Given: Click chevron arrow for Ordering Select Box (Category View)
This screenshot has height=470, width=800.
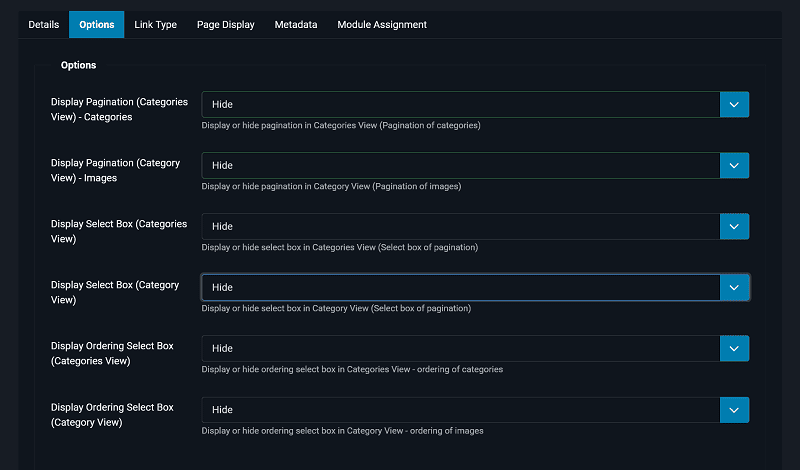Looking at the screenshot, I should coord(734,409).
